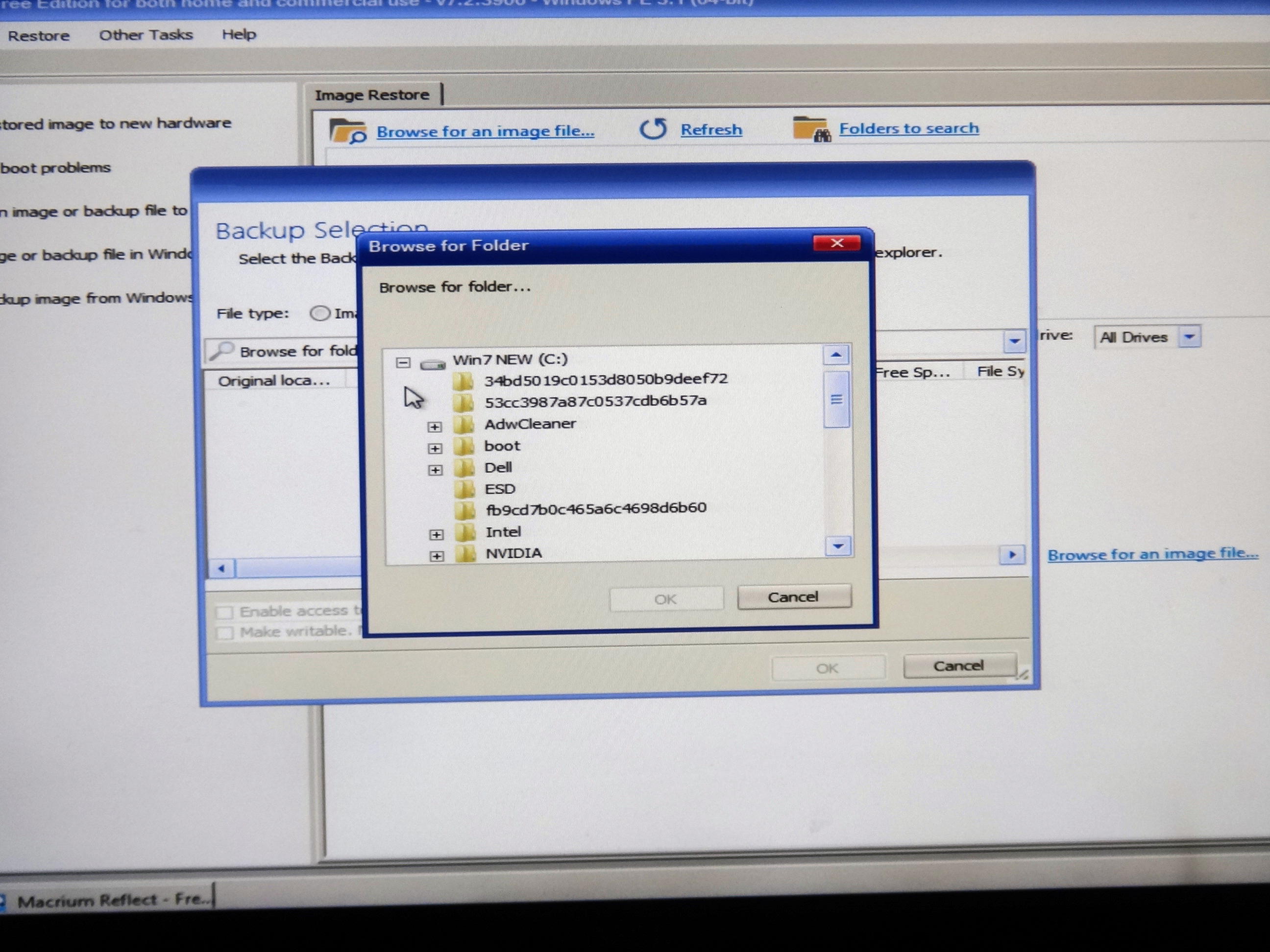
Task: Select the NVIDIA folder
Action: (513, 554)
